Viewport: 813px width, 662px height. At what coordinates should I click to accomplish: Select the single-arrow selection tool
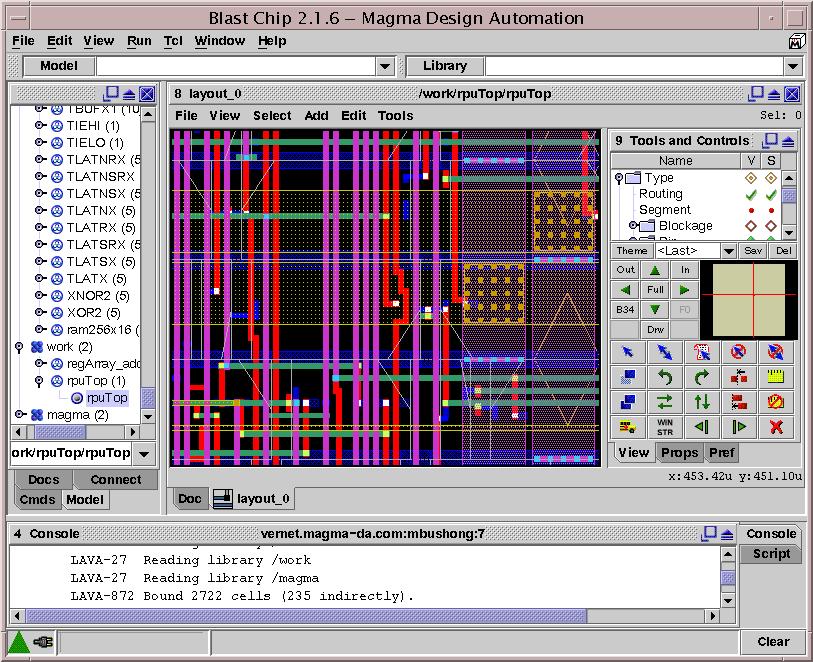[630, 352]
